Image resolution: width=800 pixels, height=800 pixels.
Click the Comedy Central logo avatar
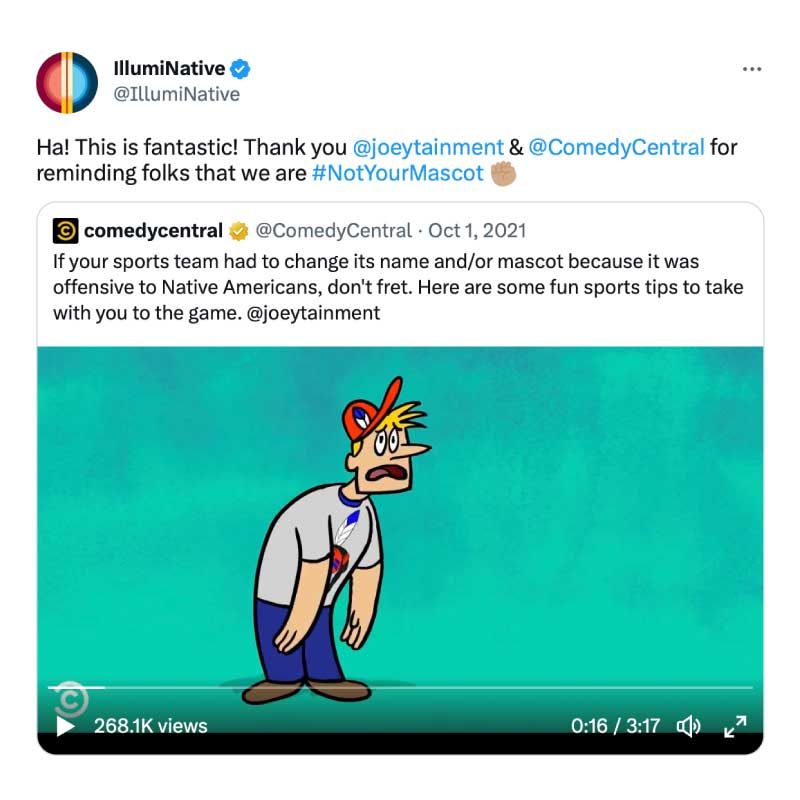(65, 231)
